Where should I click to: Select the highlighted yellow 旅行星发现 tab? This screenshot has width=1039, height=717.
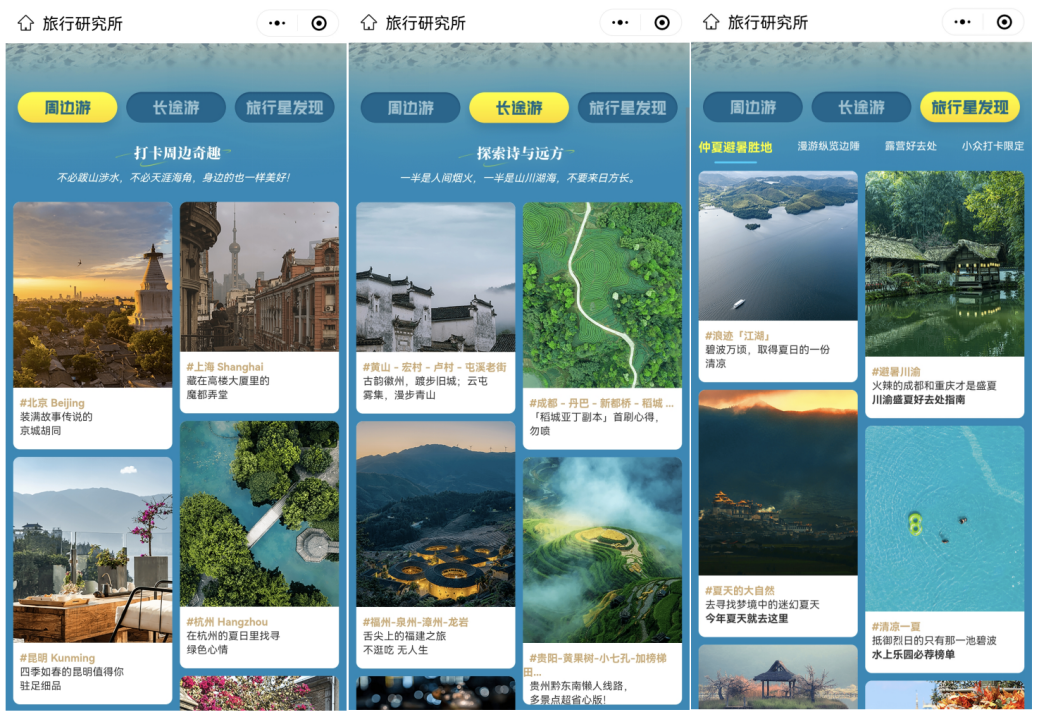click(969, 108)
